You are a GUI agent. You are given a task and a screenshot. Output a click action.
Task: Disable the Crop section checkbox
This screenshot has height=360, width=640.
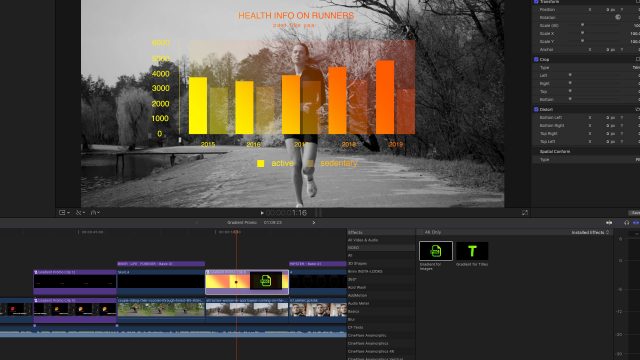536,59
